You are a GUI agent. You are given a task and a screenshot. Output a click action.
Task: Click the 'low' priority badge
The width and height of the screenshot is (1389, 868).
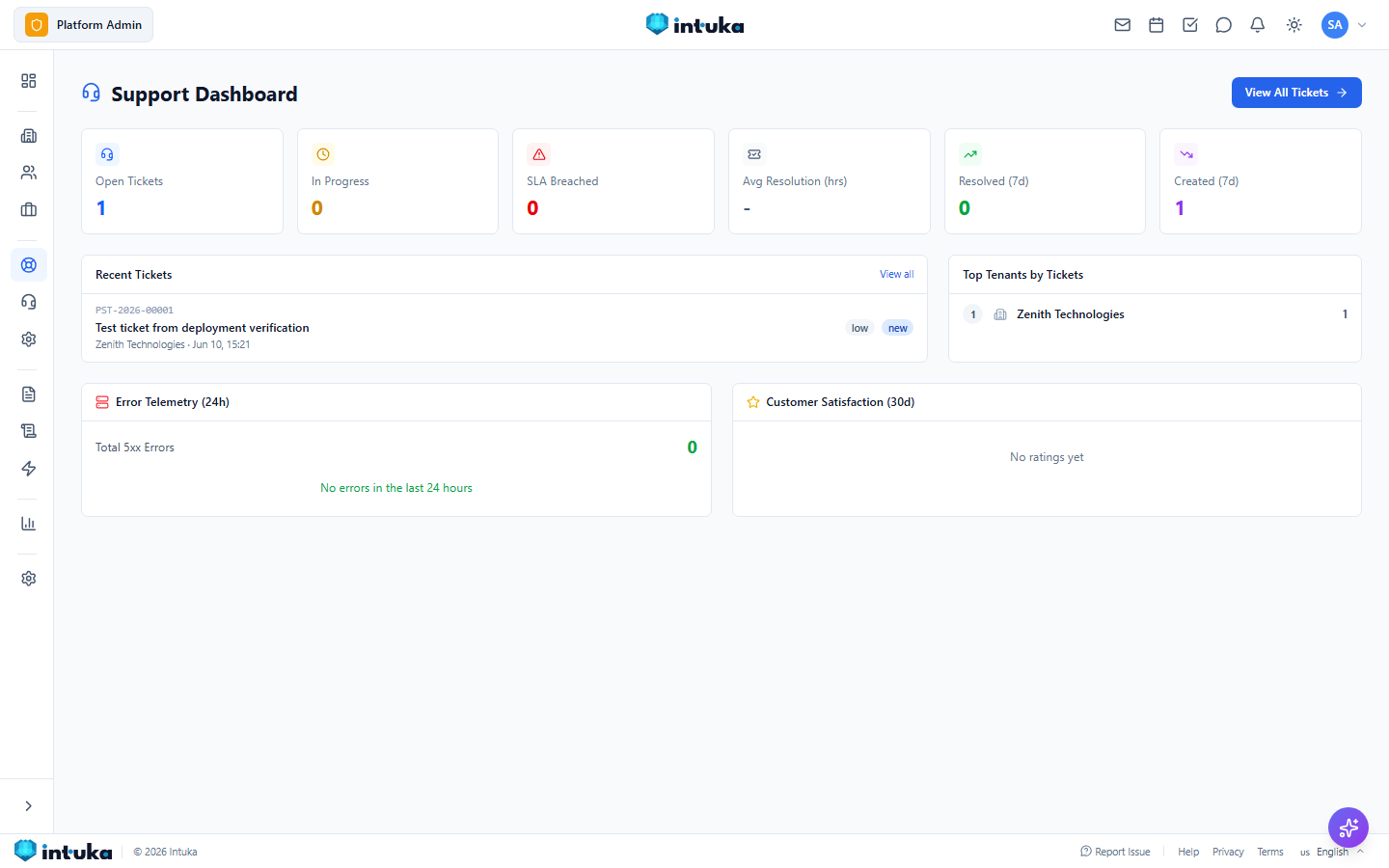coord(859,328)
